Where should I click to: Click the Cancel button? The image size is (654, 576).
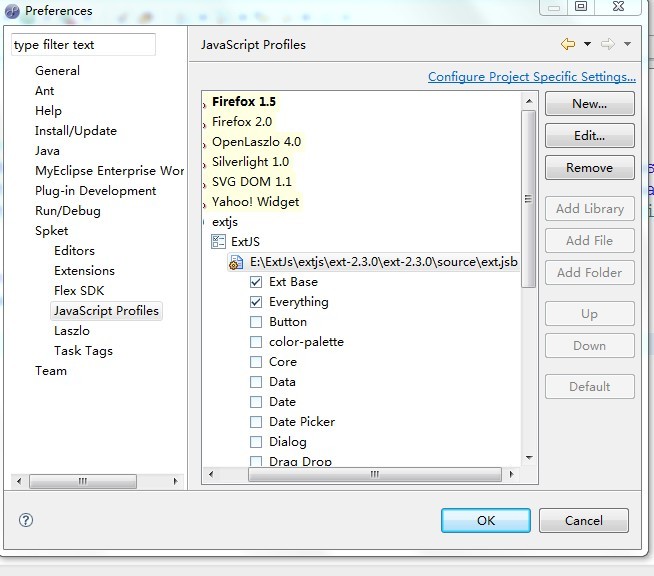(x=584, y=520)
